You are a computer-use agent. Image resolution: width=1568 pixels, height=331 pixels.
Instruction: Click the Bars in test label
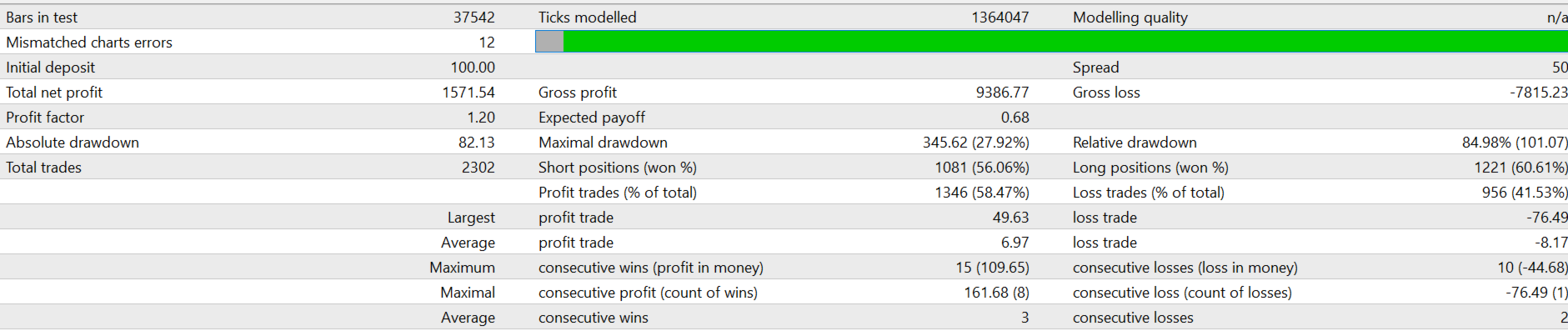(x=42, y=18)
